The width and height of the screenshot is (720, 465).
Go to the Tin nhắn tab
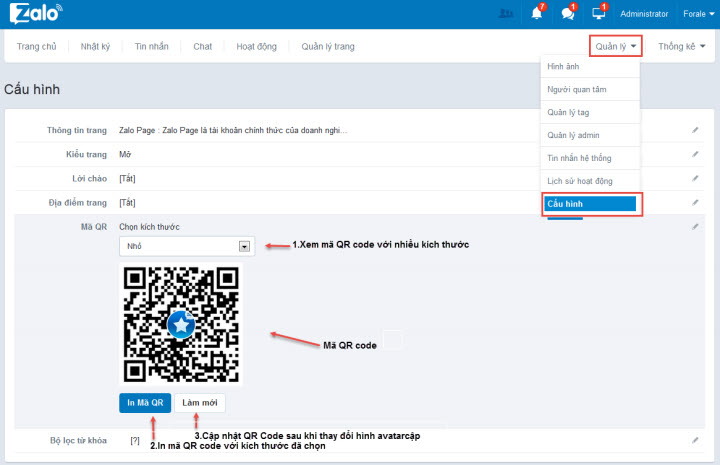coord(152,46)
